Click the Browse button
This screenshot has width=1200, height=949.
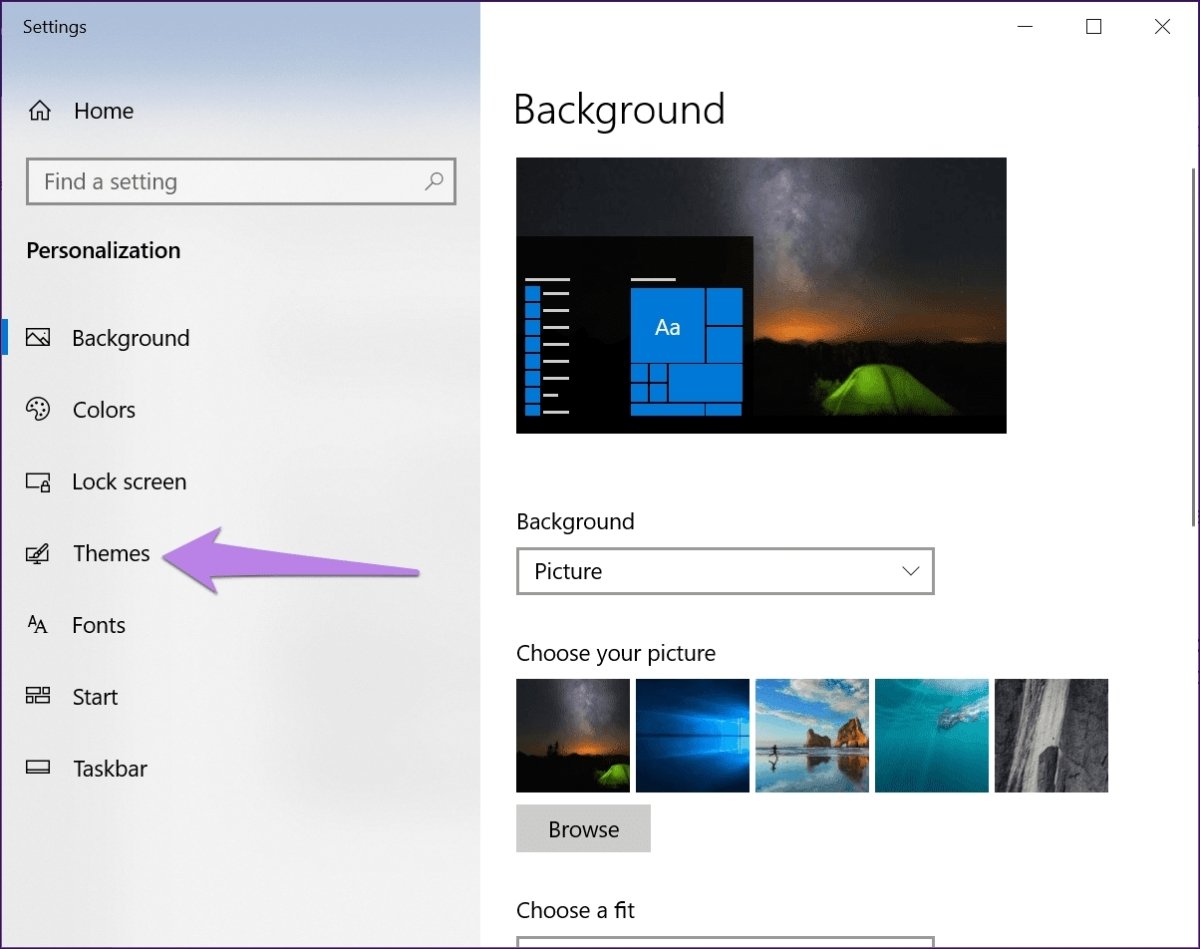tap(583, 829)
